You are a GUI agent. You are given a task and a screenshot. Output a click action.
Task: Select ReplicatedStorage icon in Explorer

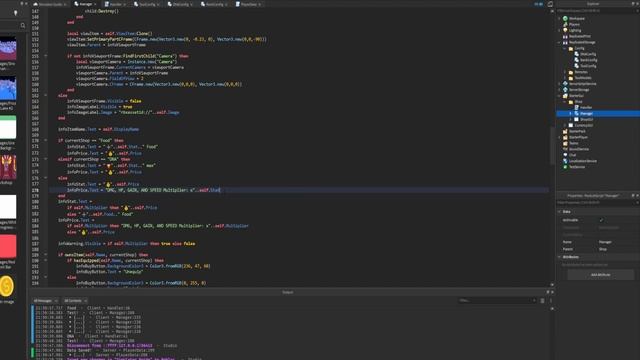pos(565,42)
